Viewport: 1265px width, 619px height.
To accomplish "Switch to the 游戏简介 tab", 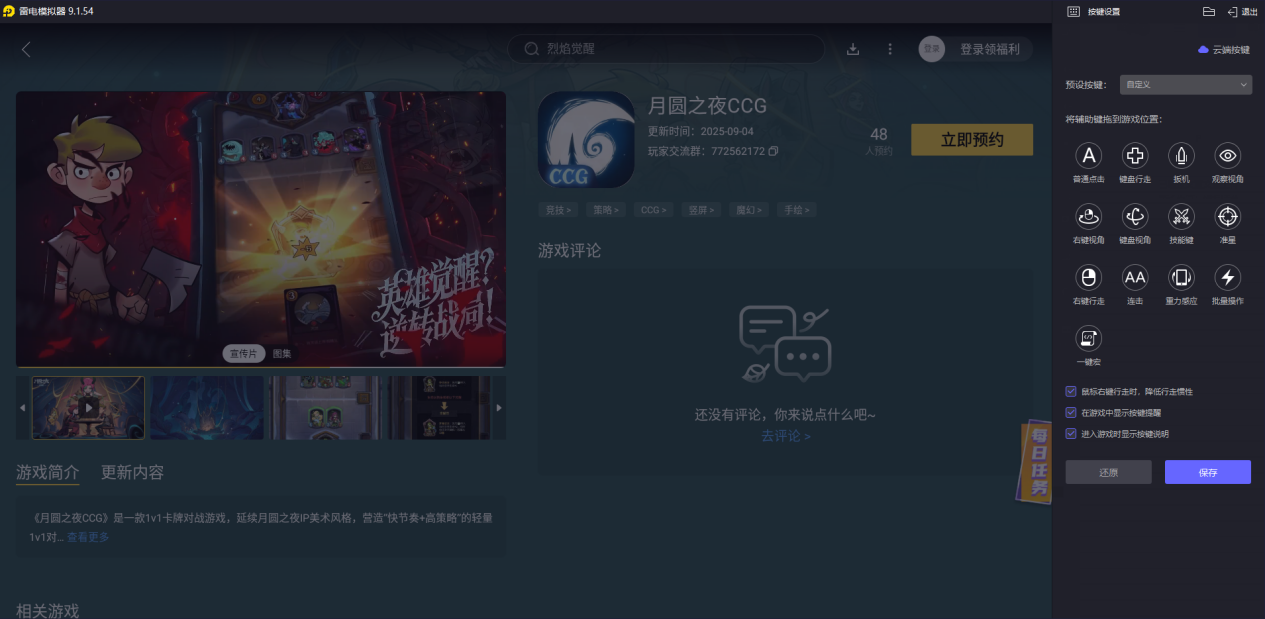I will (47, 472).
